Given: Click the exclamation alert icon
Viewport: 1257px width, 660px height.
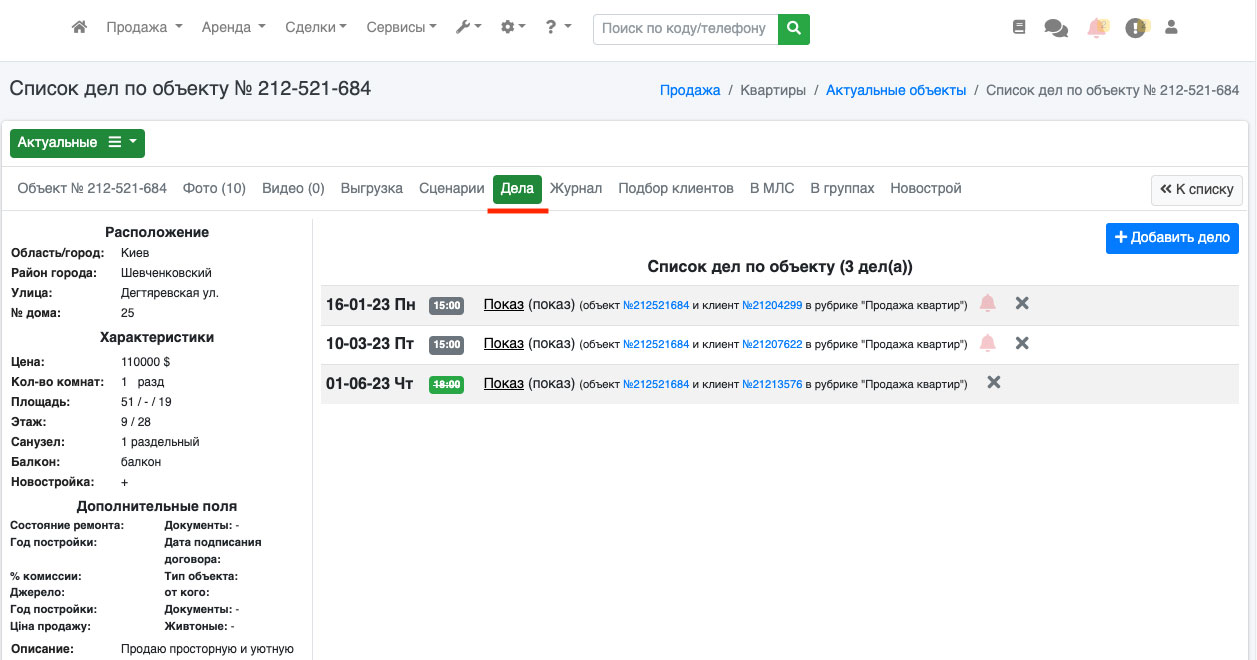Looking at the screenshot, I should [1135, 28].
